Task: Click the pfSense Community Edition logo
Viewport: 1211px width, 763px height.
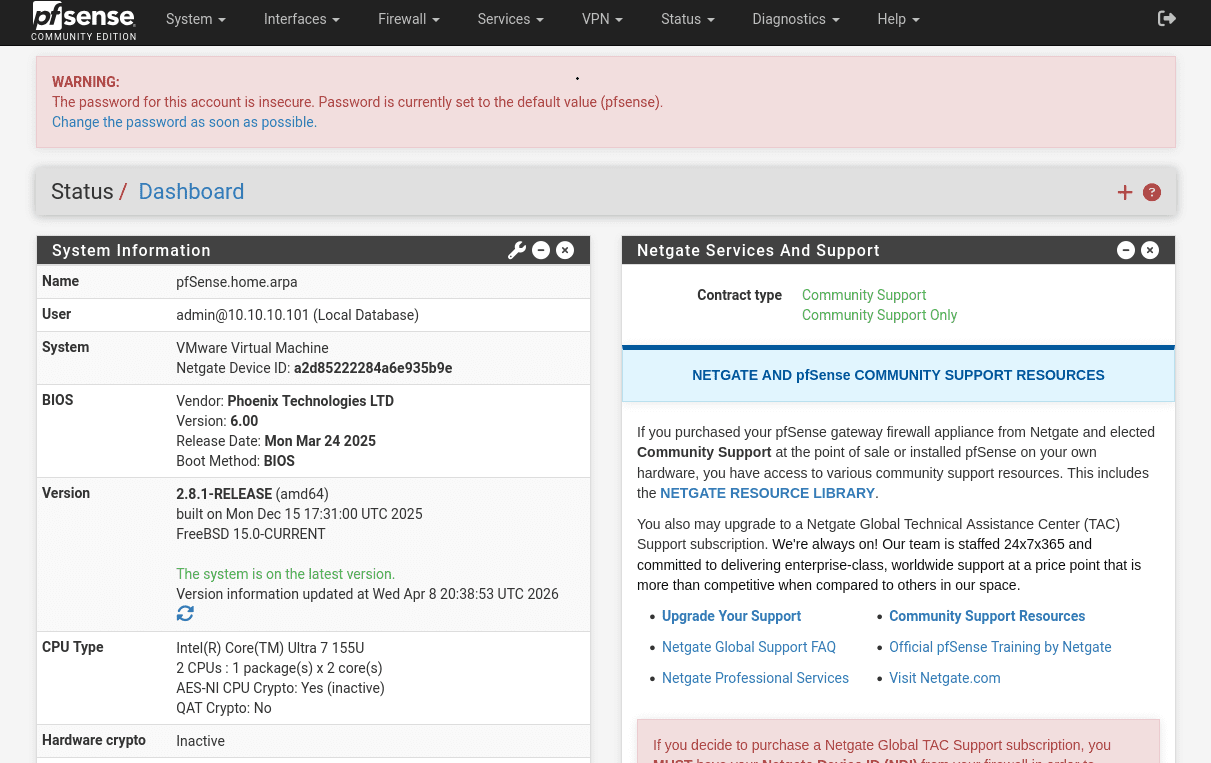Action: [x=84, y=21]
